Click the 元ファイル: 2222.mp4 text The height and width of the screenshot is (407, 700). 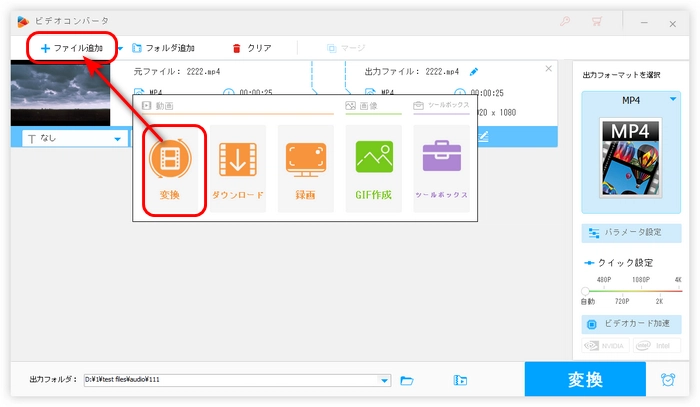coord(177,71)
